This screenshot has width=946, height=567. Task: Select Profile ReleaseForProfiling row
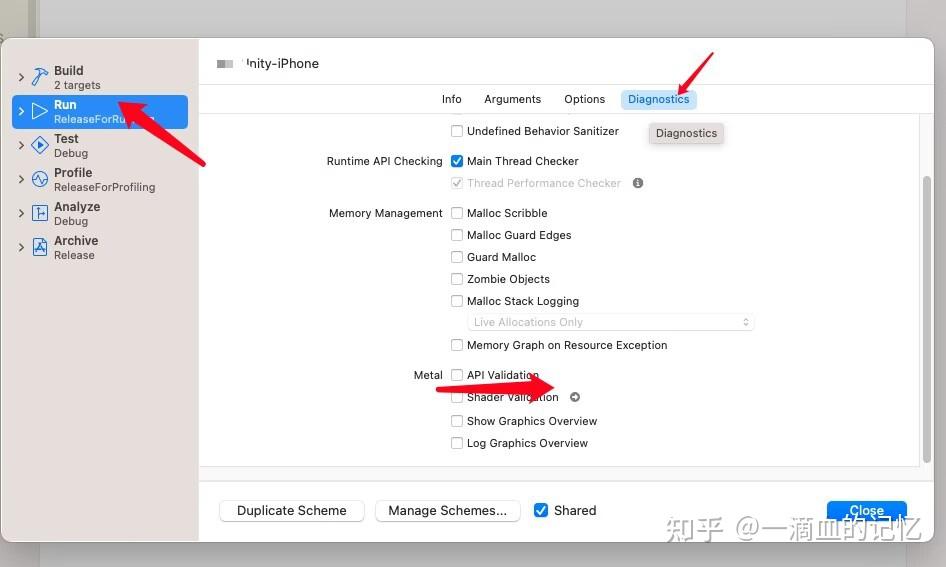coord(100,179)
